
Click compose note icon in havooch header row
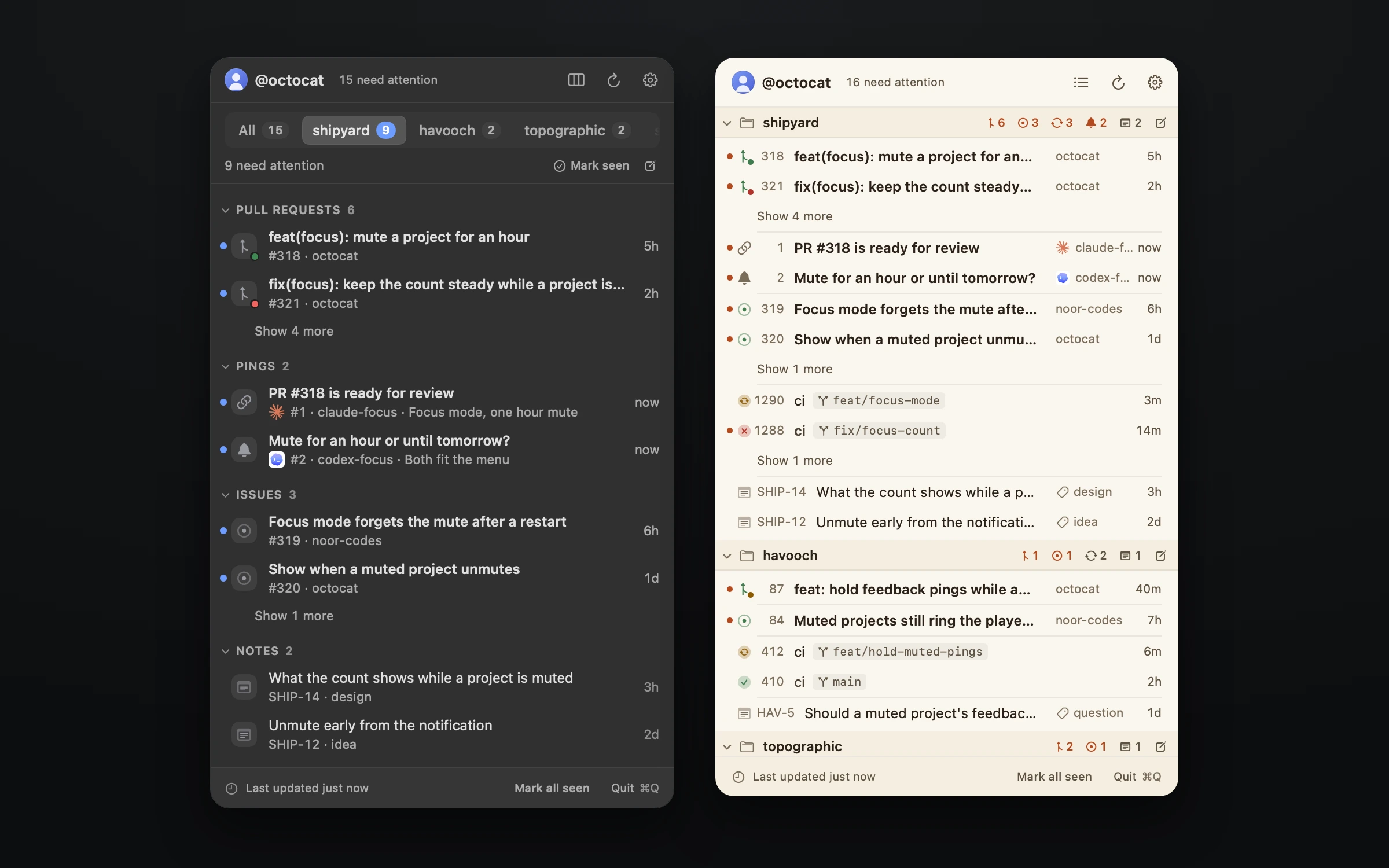point(1160,556)
